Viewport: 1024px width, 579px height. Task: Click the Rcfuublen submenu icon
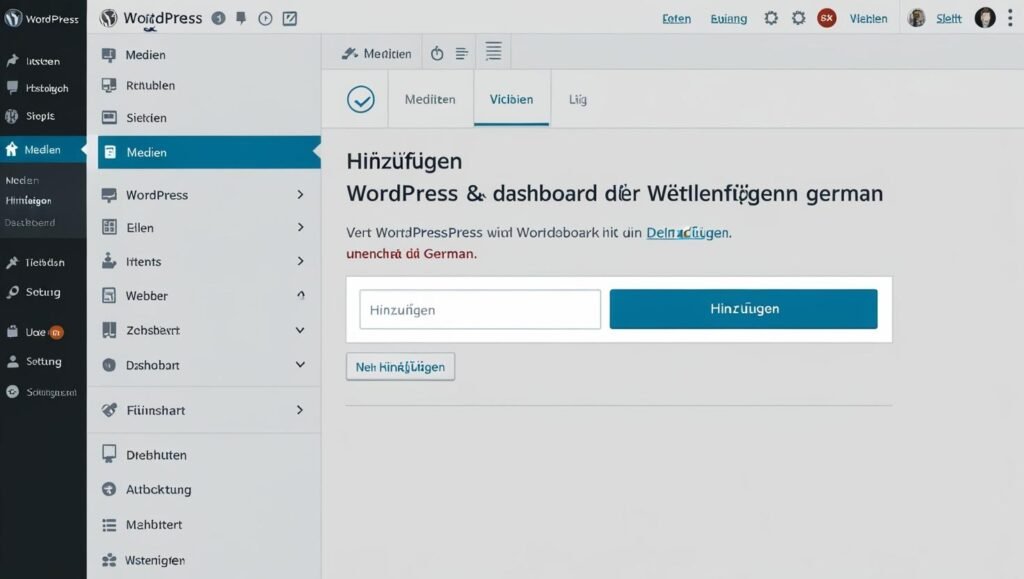(x=109, y=85)
